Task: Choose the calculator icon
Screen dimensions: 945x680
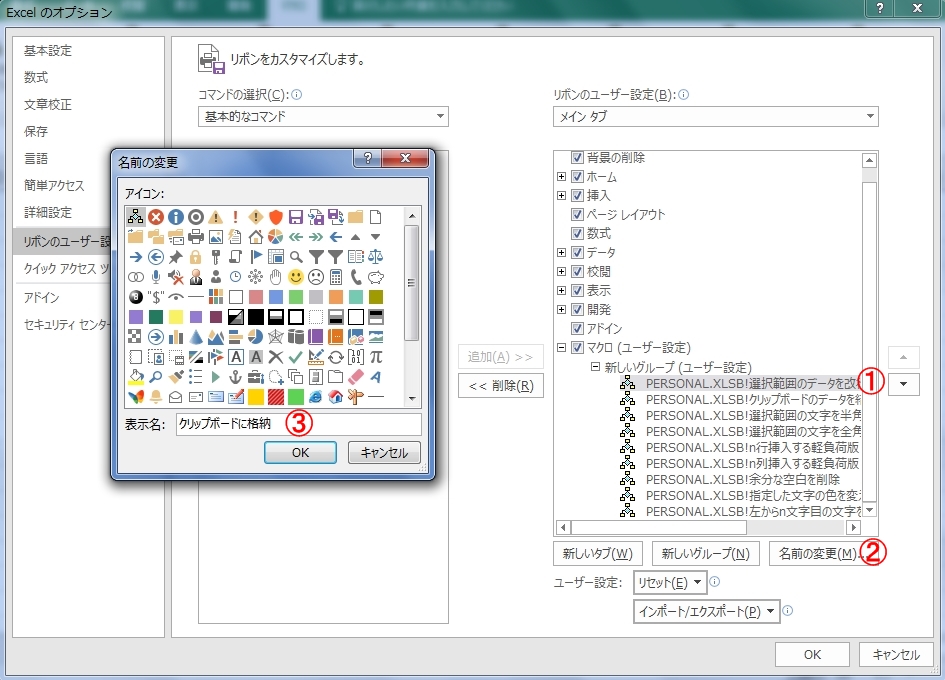Action: [336, 277]
